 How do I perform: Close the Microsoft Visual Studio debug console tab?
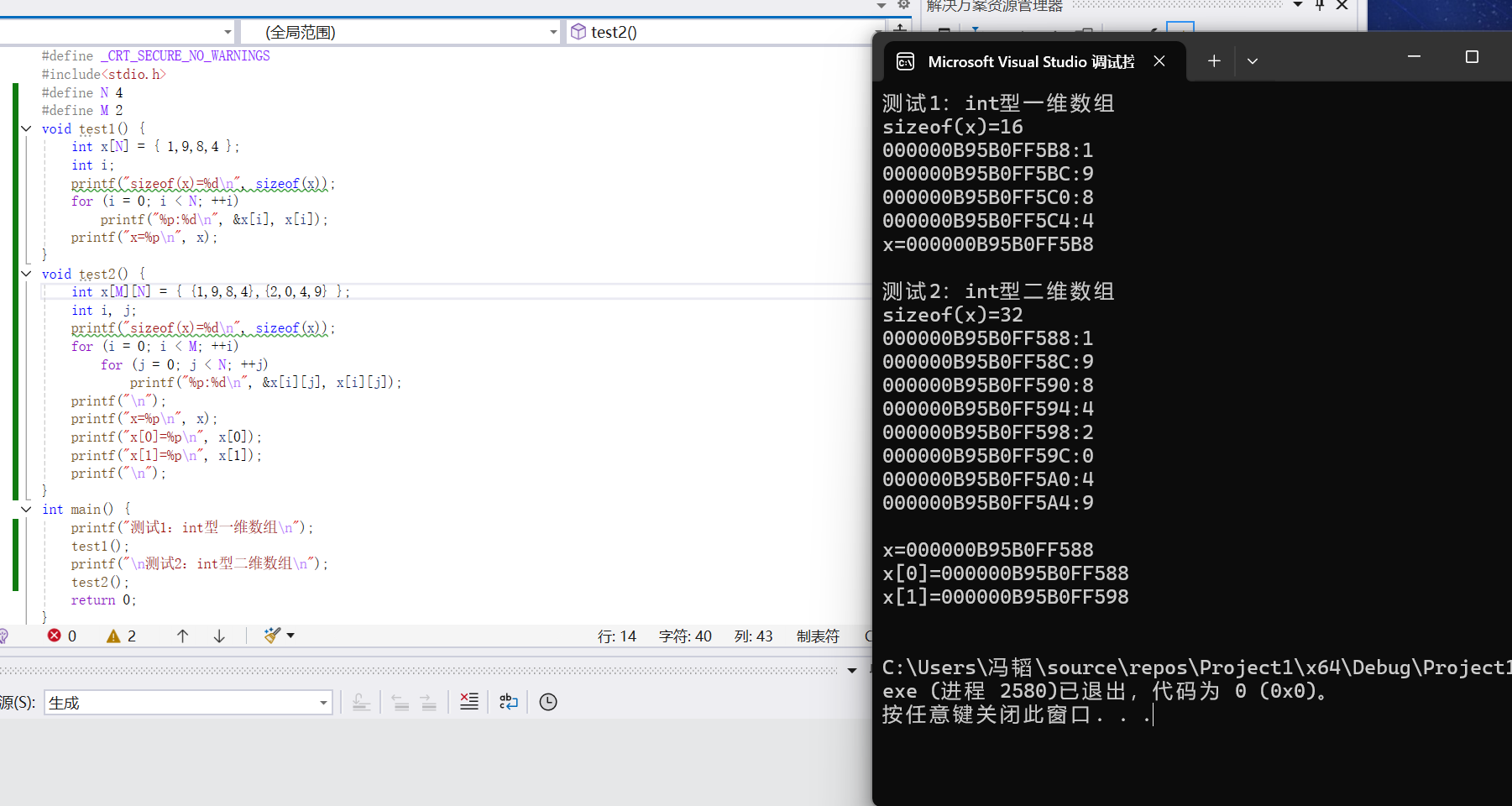pos(1159,61)
